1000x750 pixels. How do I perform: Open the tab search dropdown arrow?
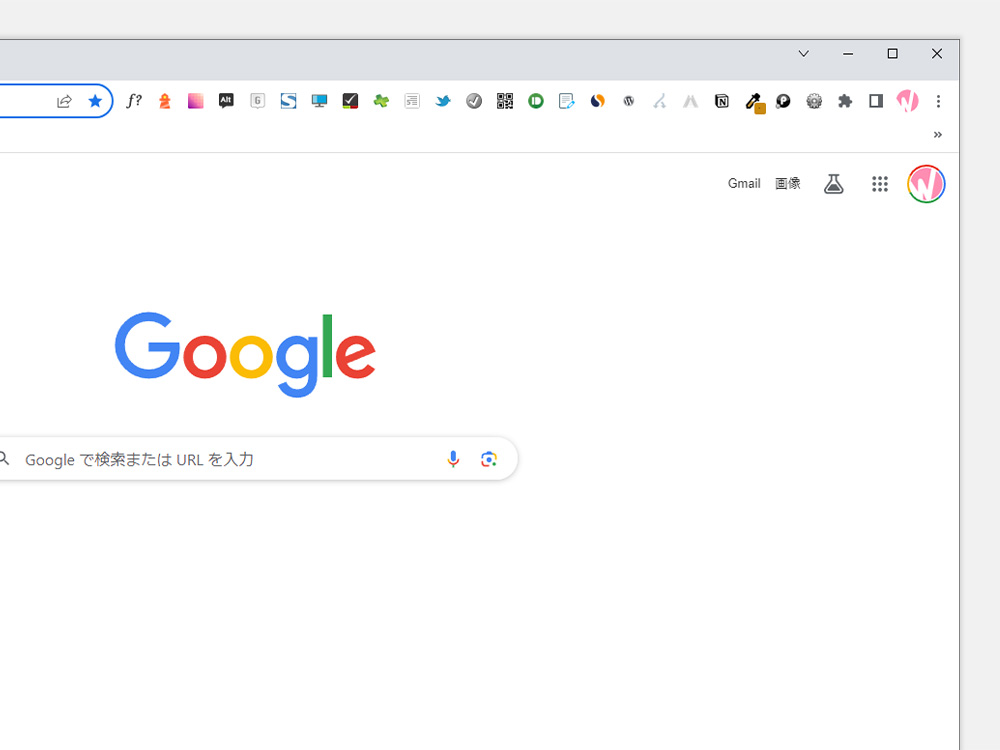tap(804, 54)
